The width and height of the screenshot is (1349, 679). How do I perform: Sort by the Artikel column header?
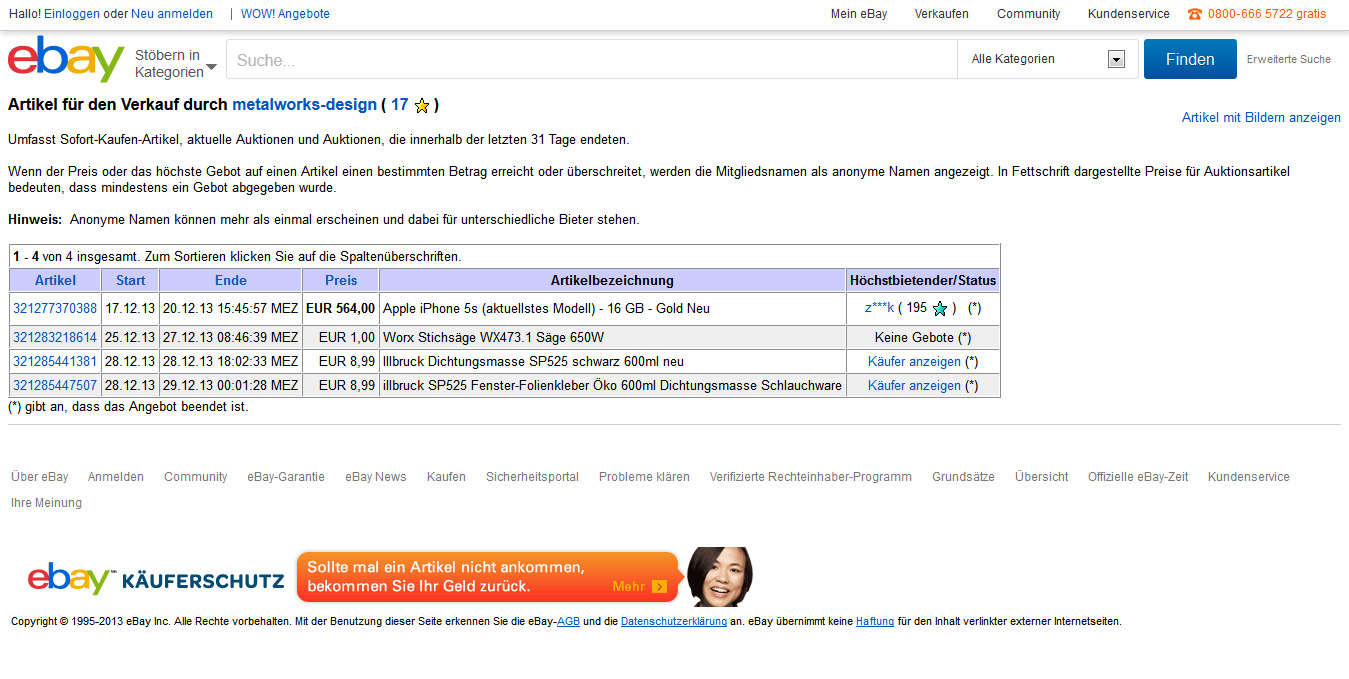pos(55,280)
